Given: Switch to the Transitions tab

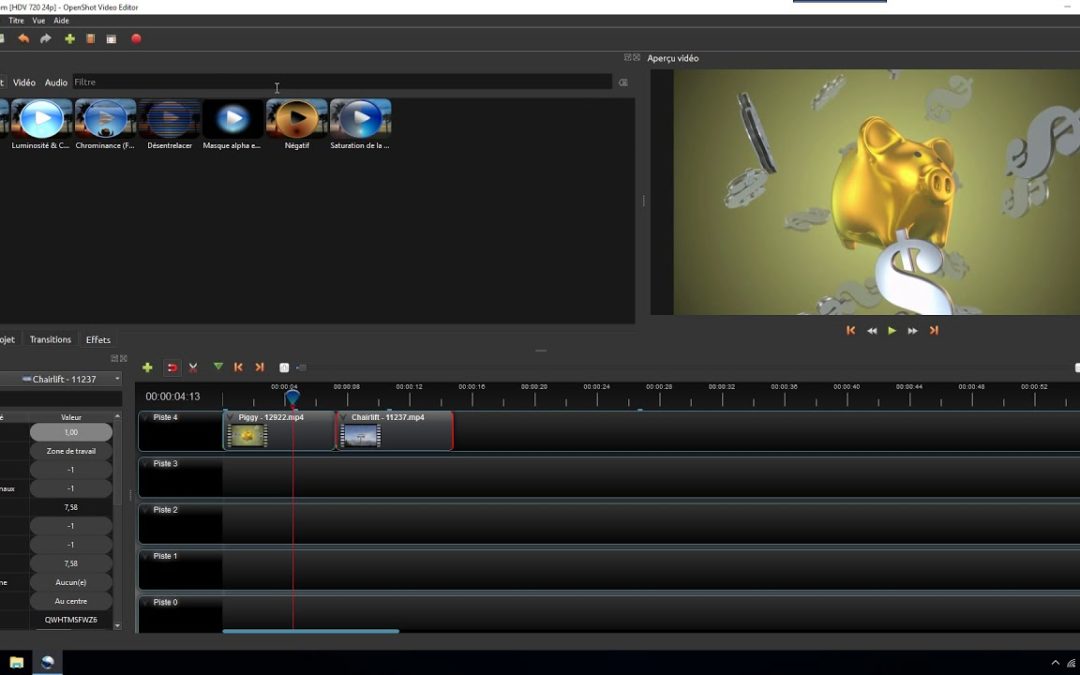Looking at the screenshot, I should click(50, 340).
